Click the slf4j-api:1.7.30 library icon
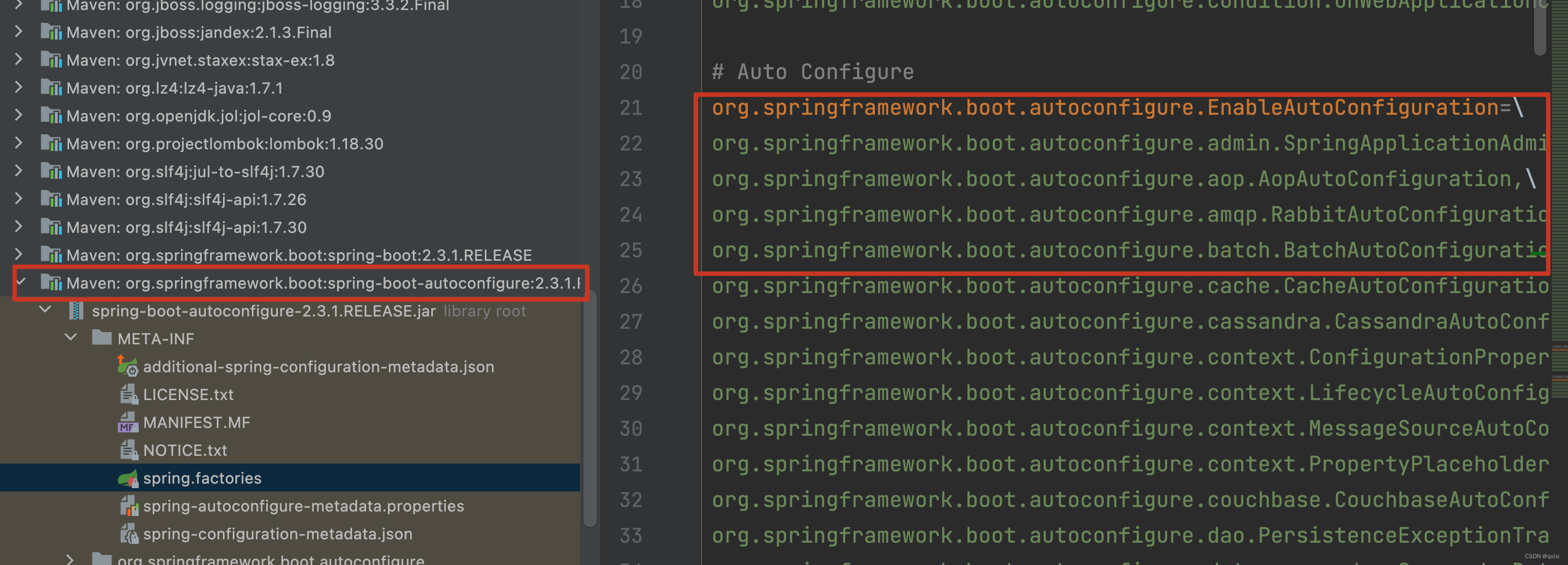This screenshot has height=565, width=1568. pyautogui.click(x=51, y=226)
